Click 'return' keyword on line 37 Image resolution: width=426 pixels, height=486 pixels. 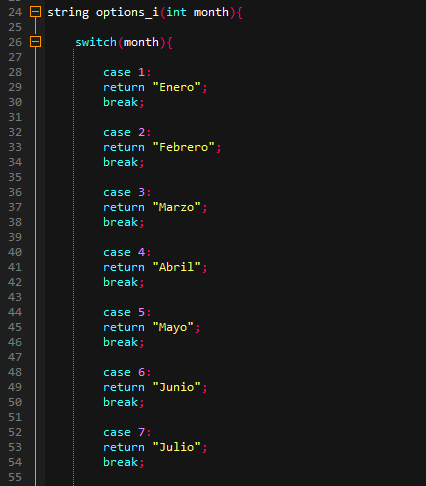click(124, 207)
